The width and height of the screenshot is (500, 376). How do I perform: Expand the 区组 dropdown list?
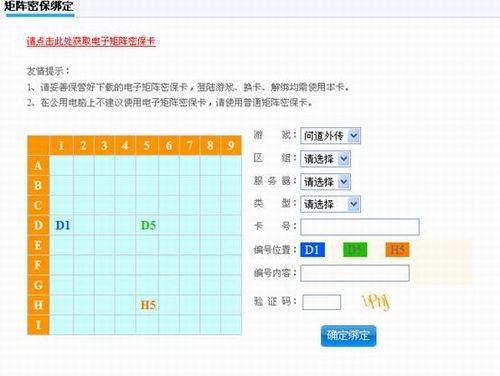pyautogui.click(x=325, y=159)
